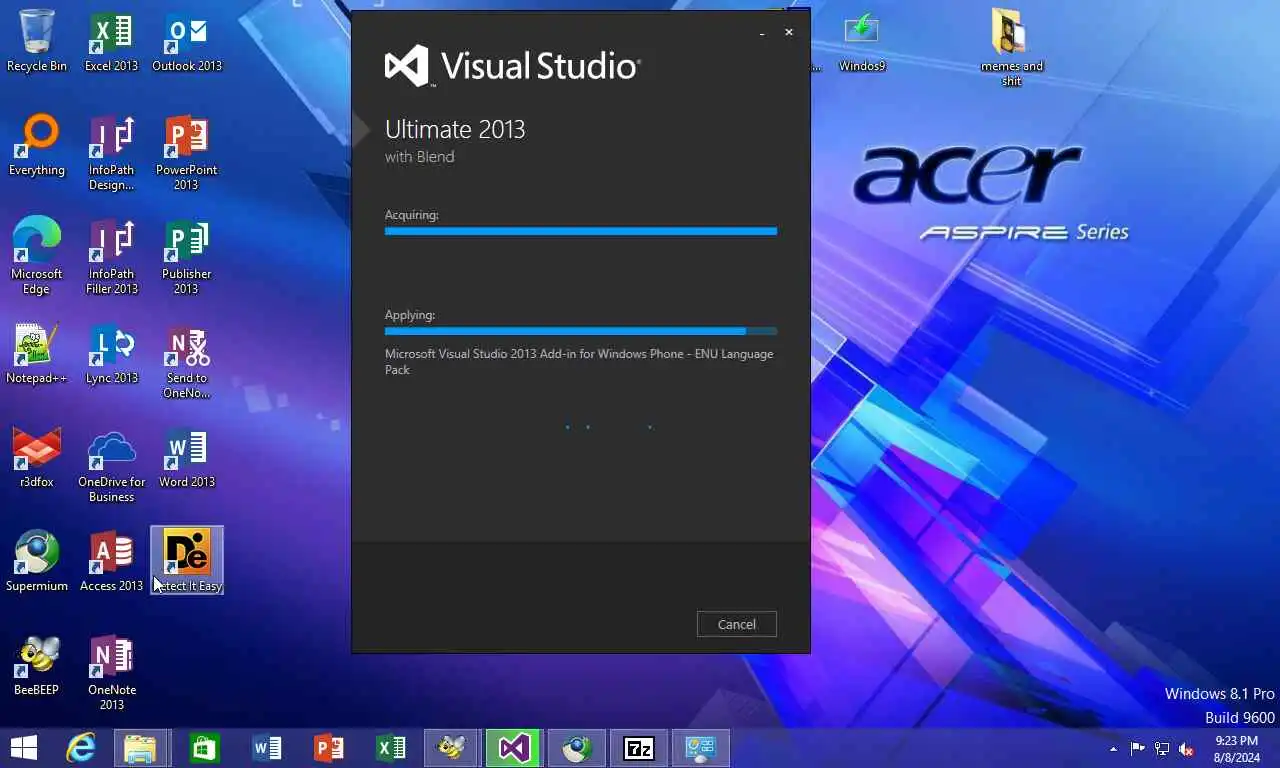Viewport: 1280px width, 768px height.
Task: Open Action Center flag in tray
Action: [1138, 749]
